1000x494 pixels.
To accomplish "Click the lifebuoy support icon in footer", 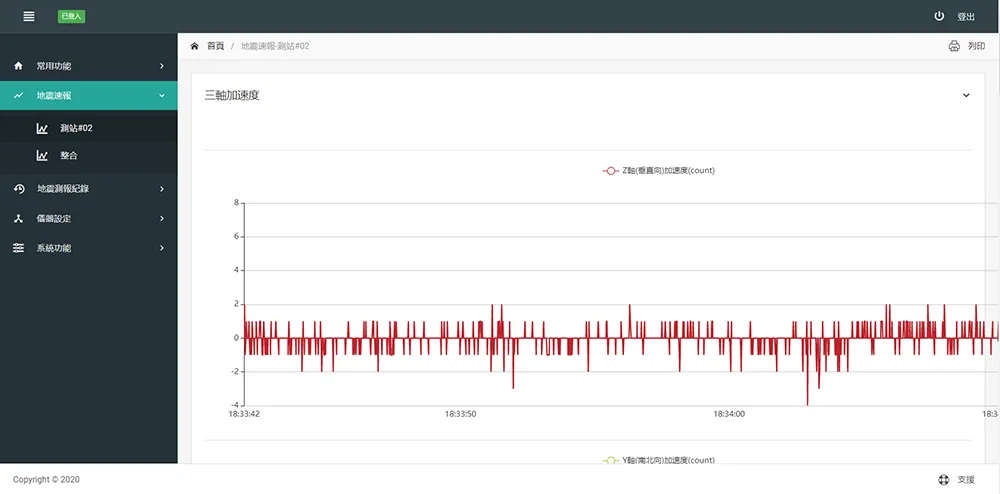I will tap(943, 479).
